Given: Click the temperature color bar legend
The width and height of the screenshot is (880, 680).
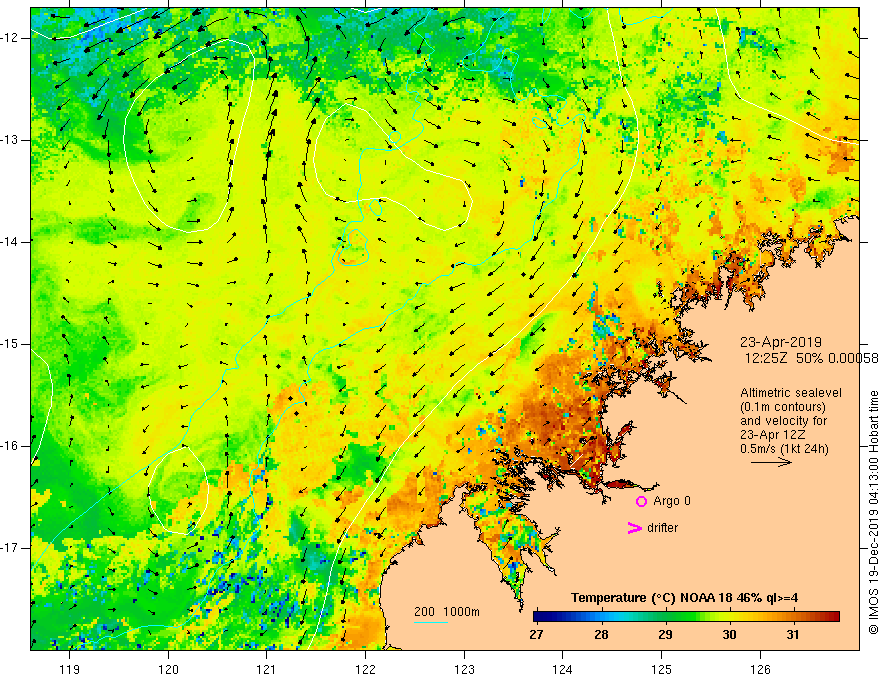Looking at the screenshot, I should tap(686, 617).
